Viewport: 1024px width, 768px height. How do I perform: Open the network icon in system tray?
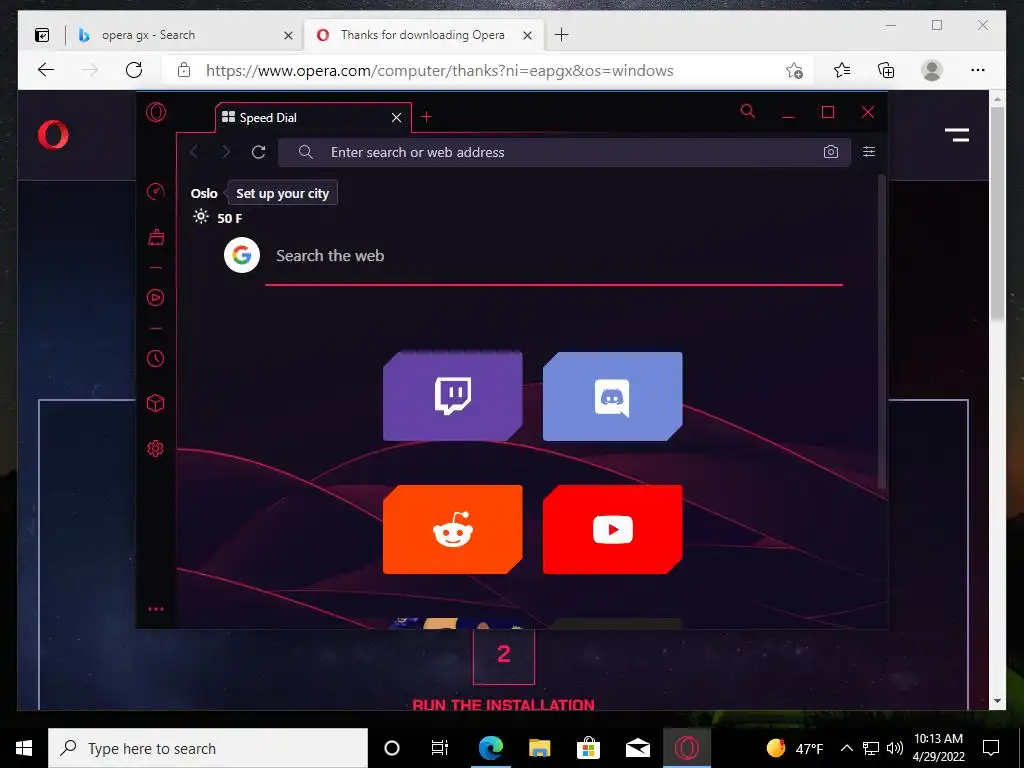tap(871, 748)
